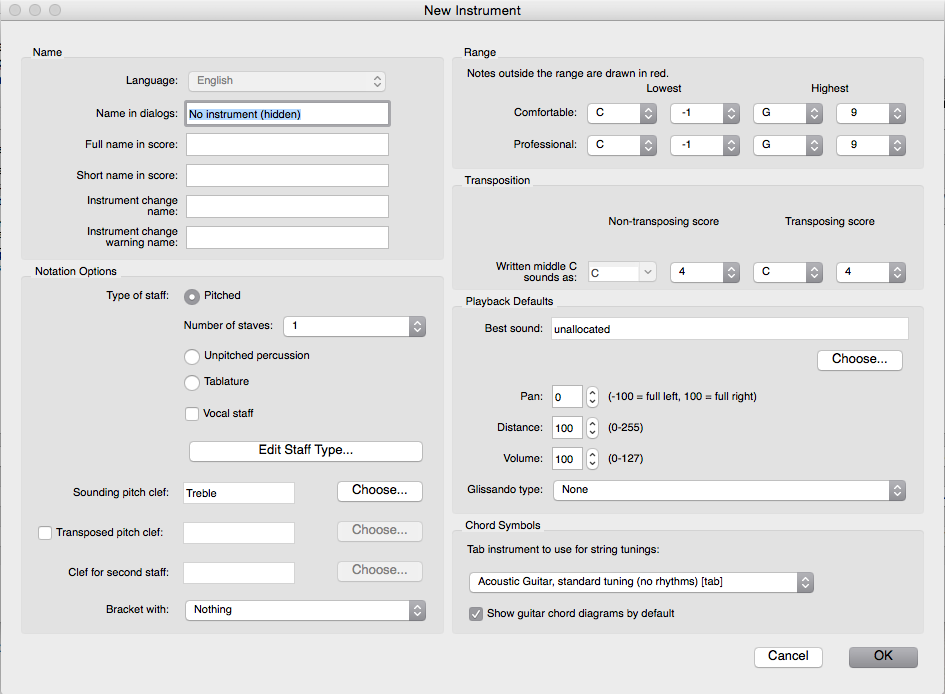Toggle the Transposed pitch clef checkbox
Image resolution: width=945 pixels, height=694 pixels.
click(45, 533)
